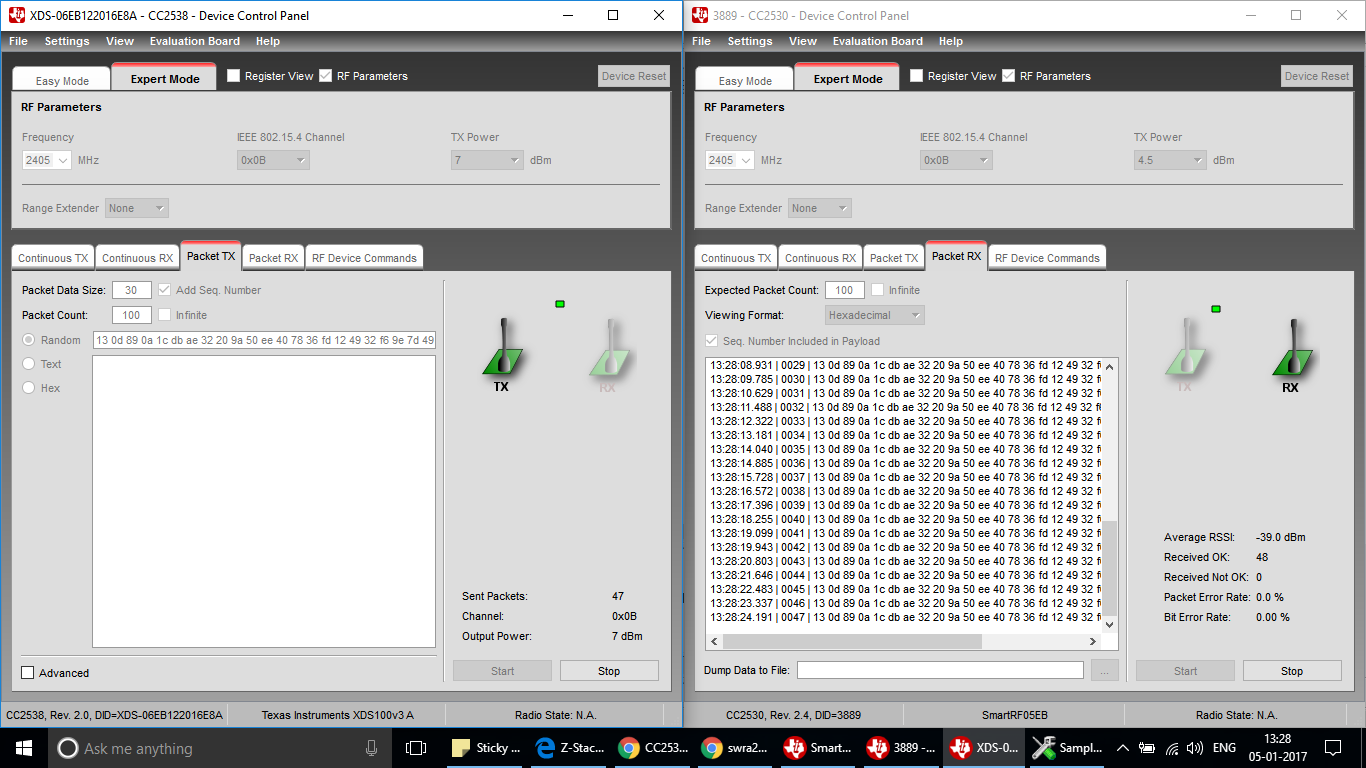
Task: Open TX Power dropdown showing 7 dBm
Action: [488, 160]
